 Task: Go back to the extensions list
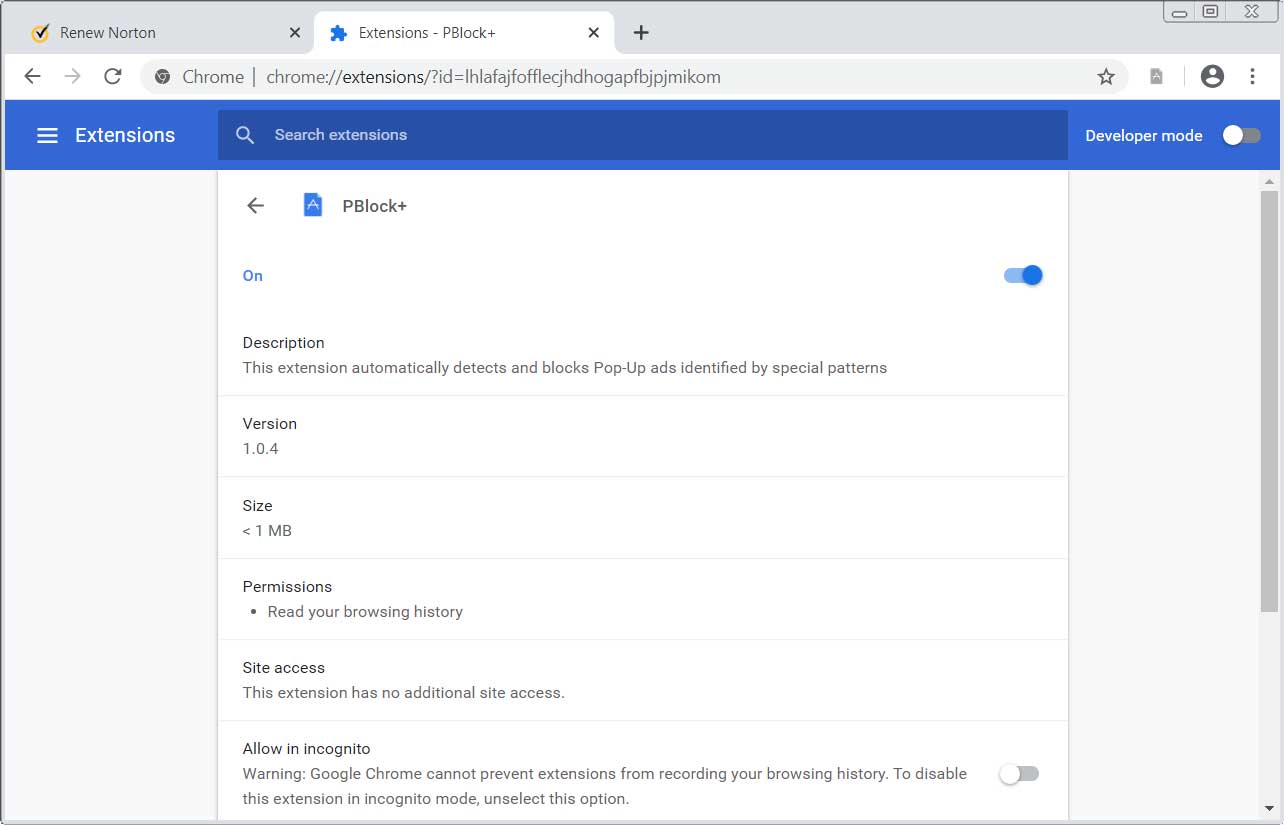click(256, 206)
